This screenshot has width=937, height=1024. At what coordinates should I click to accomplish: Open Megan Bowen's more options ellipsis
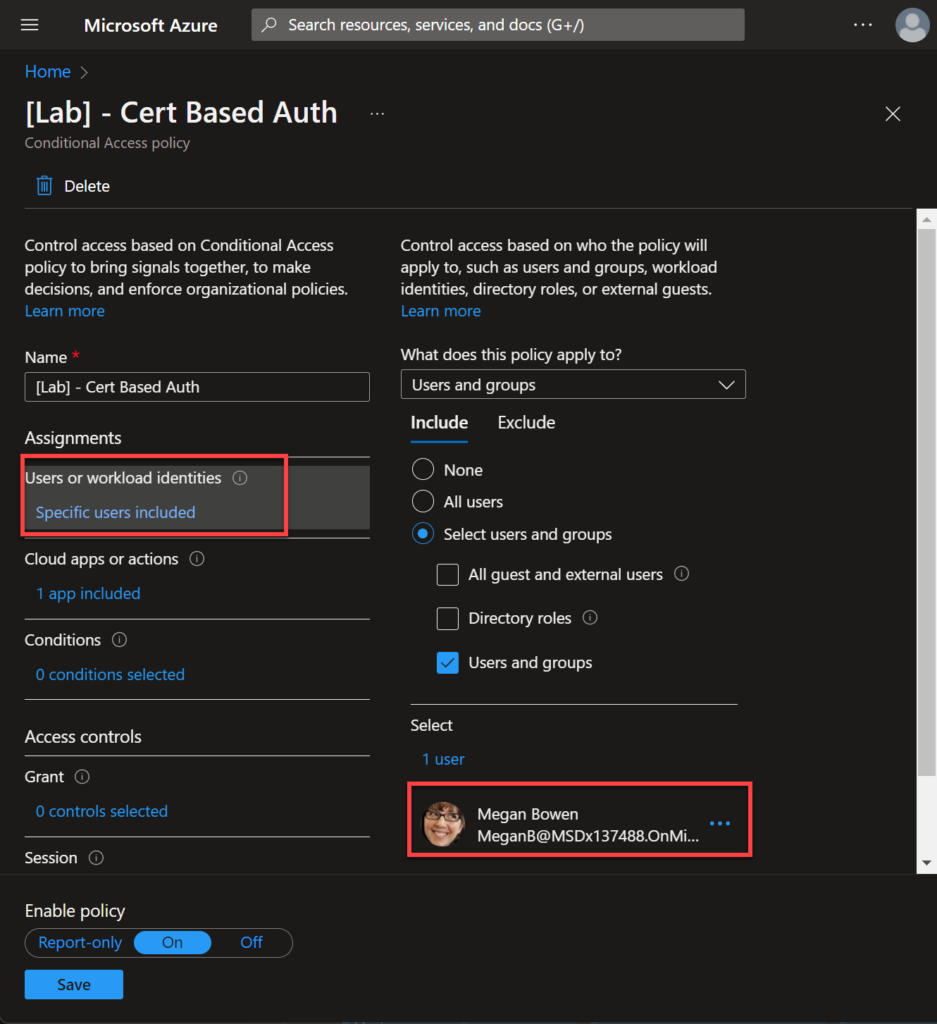click(720, 824)
